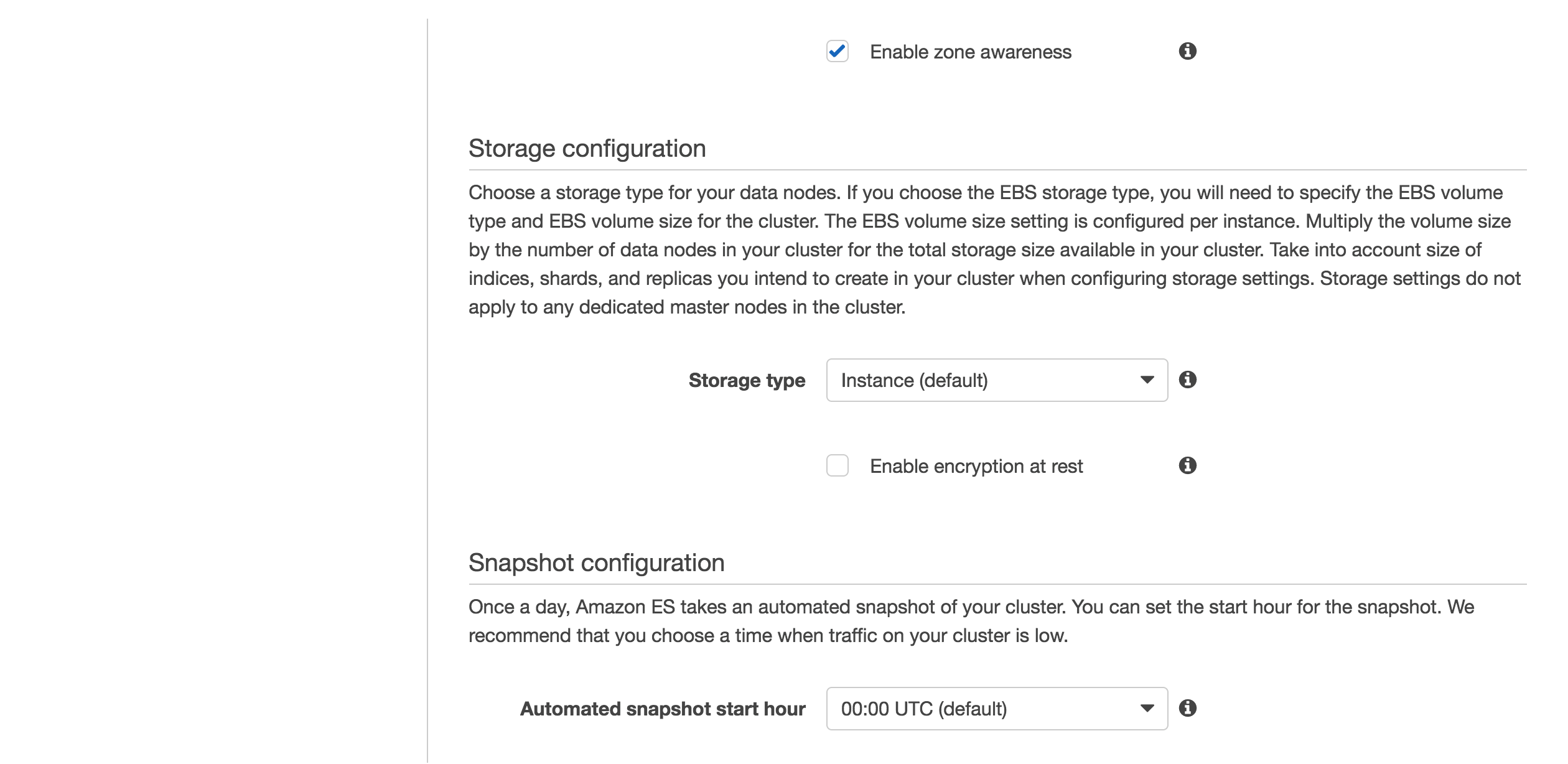
Task: Open the snapshot start hour dropdown
Action: tap(996, 709)
